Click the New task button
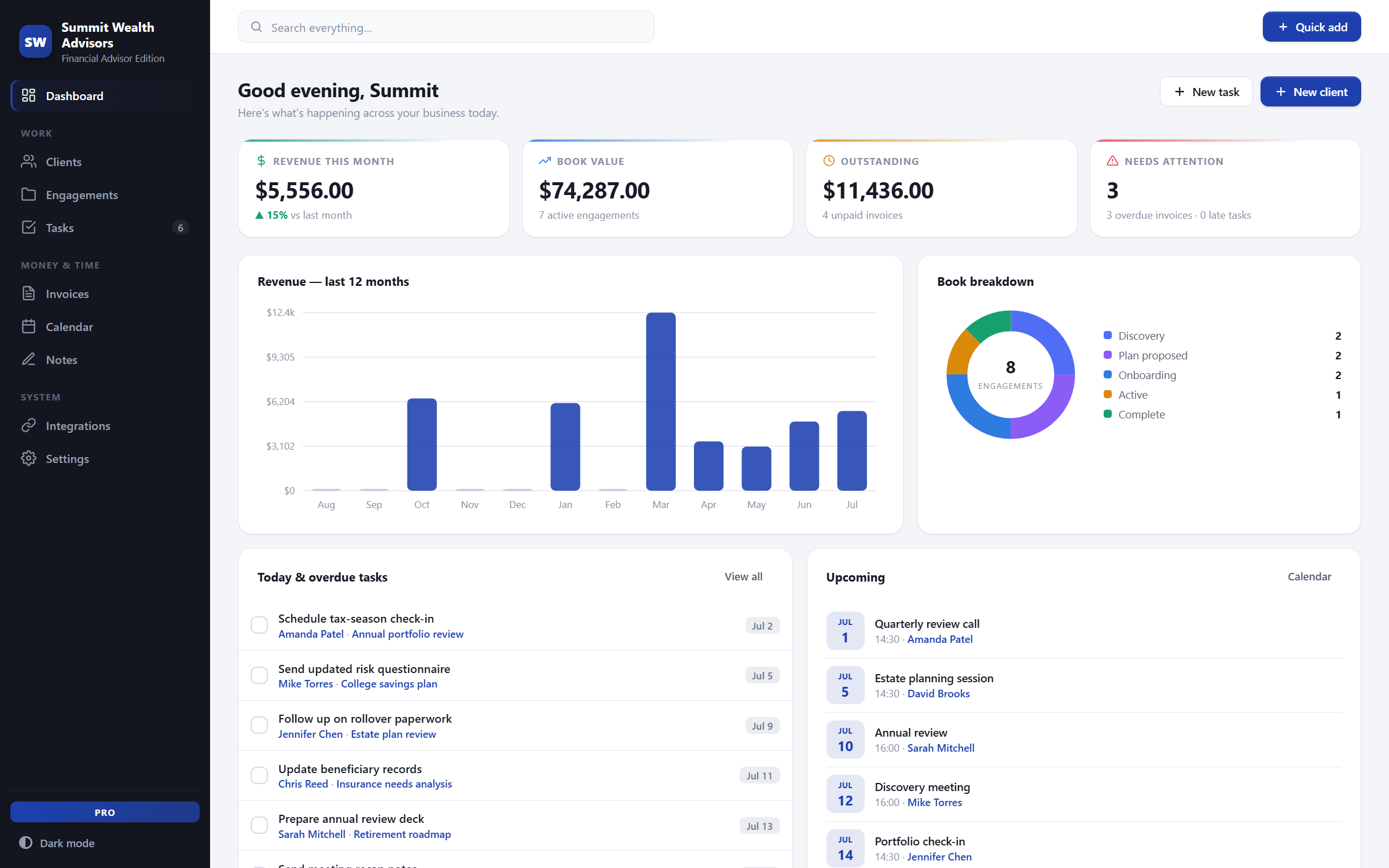This screenshot has width=1389, height=868. coord(1206,91)
